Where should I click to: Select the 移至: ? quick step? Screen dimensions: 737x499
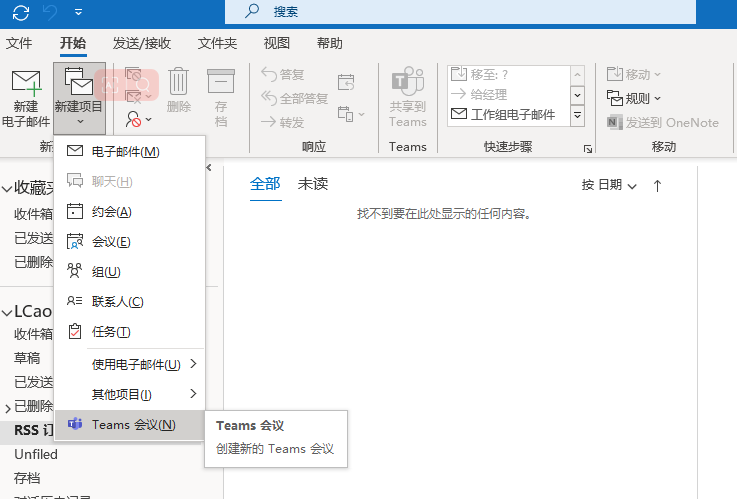[x=509, y=74]
